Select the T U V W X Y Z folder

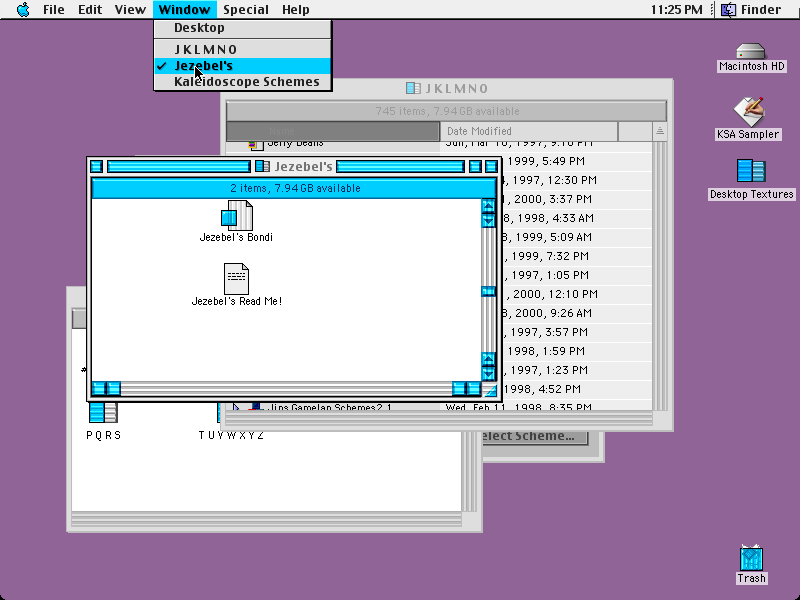point(231,435)
